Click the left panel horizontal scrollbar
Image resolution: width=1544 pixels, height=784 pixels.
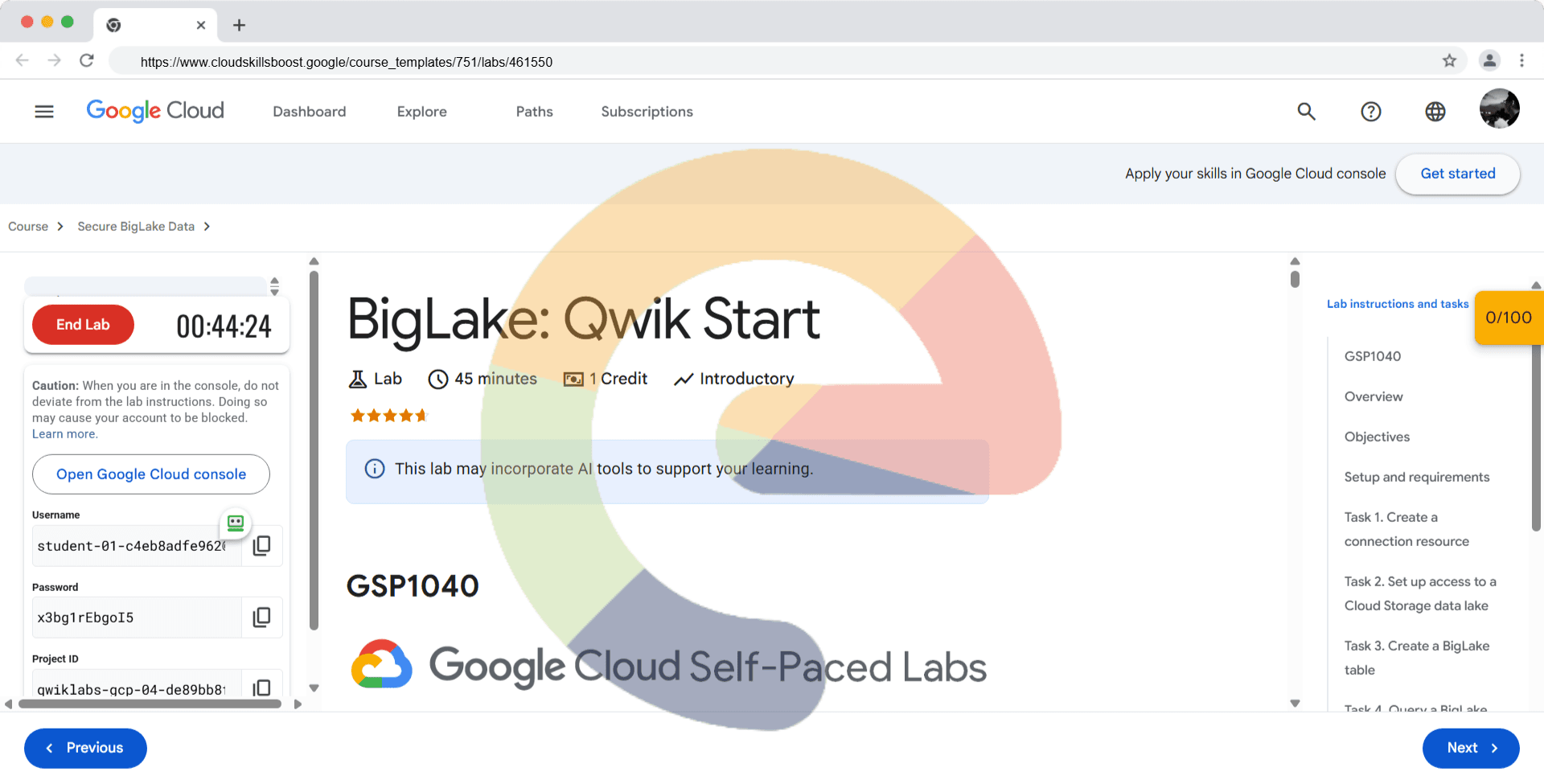150,704
